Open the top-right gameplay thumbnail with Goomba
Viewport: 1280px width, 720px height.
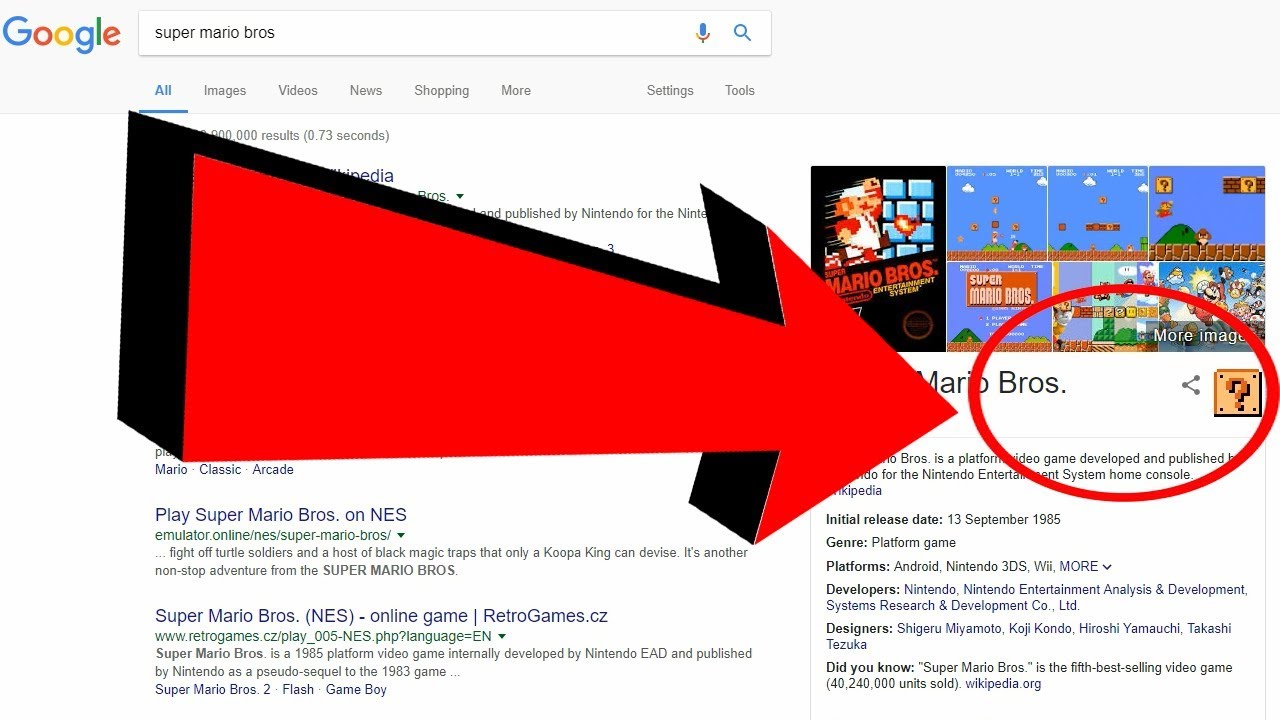pos(1207,213)
